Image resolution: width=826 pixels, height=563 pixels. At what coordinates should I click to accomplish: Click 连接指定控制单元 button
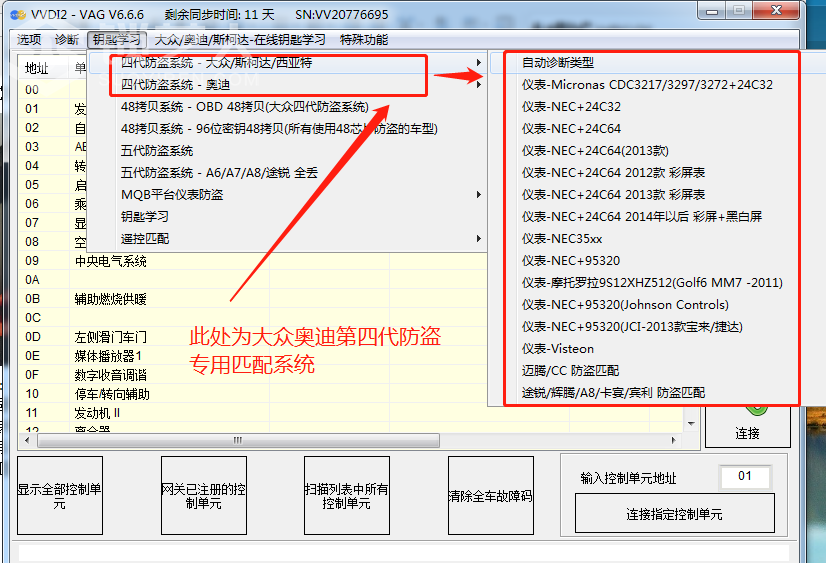tap(675, 513)
